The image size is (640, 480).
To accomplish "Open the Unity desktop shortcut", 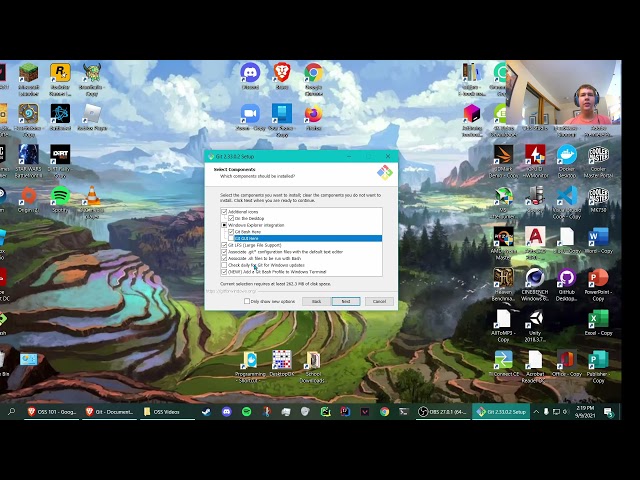I will pyautogui.click(x=535, y=325).
